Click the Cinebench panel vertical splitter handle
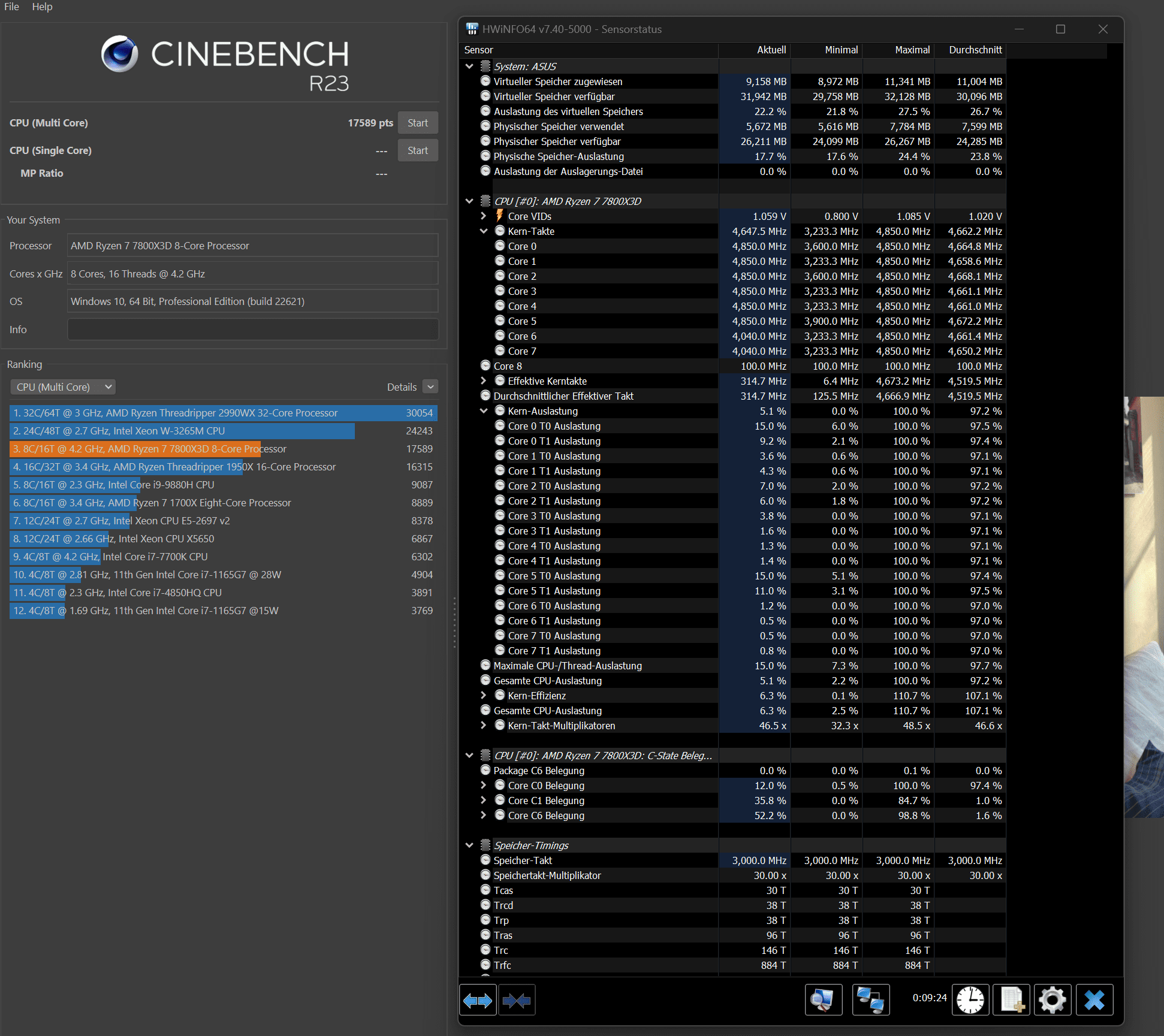 454,622
